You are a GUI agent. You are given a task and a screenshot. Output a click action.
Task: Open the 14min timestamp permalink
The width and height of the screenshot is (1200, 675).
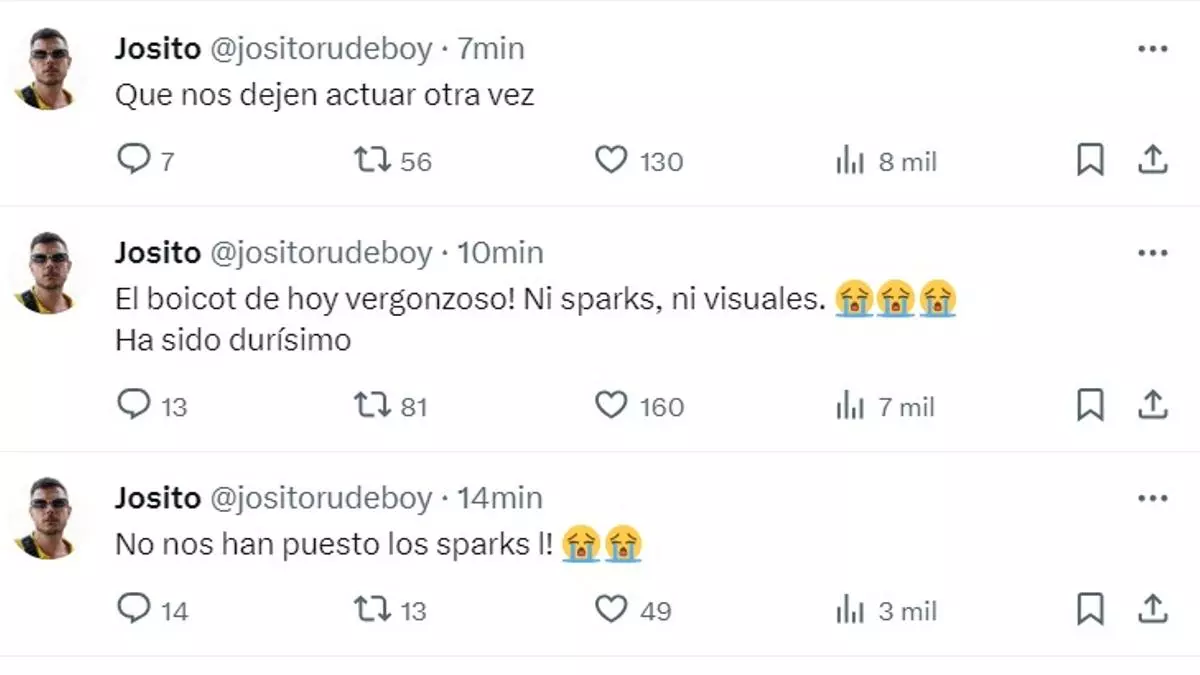[x=500, y=497]
